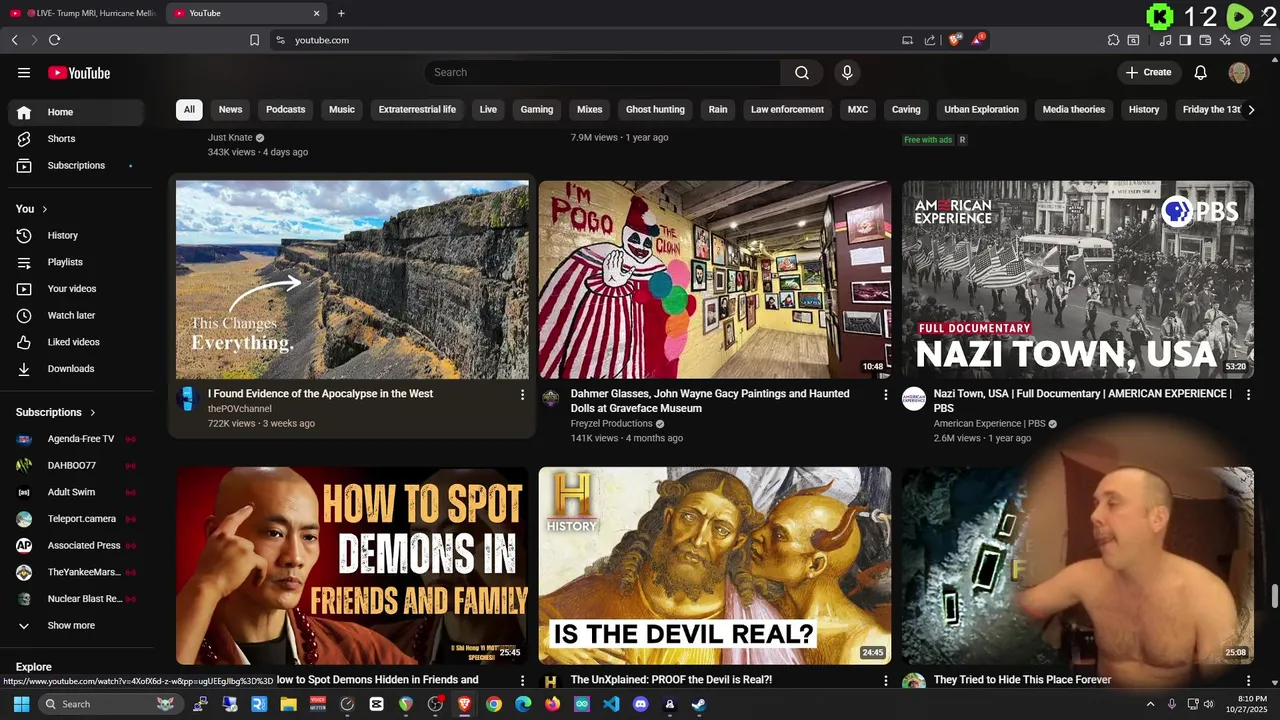This screenshot has height=720, width=1280.
Task: Open Teleport.camera subscription channel
Action: [76, 519]
